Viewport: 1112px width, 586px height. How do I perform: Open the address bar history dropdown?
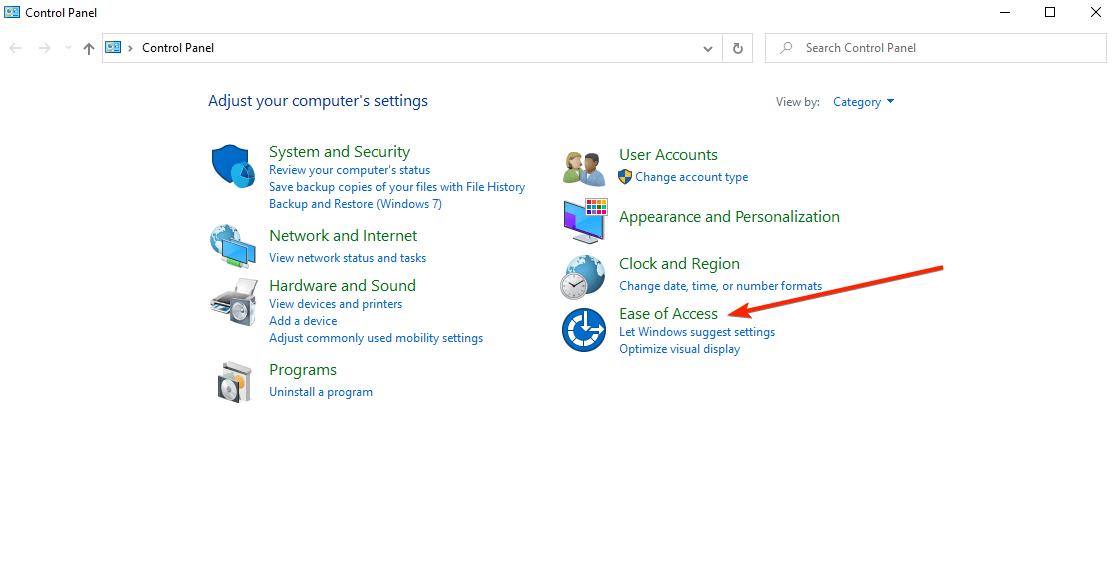pos(708,48)
